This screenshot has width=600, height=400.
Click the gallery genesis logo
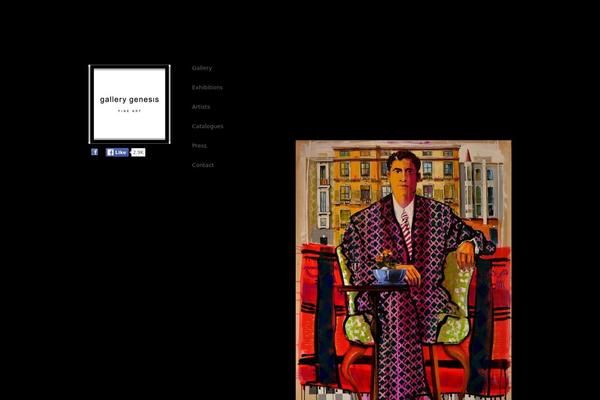point(129,104)
